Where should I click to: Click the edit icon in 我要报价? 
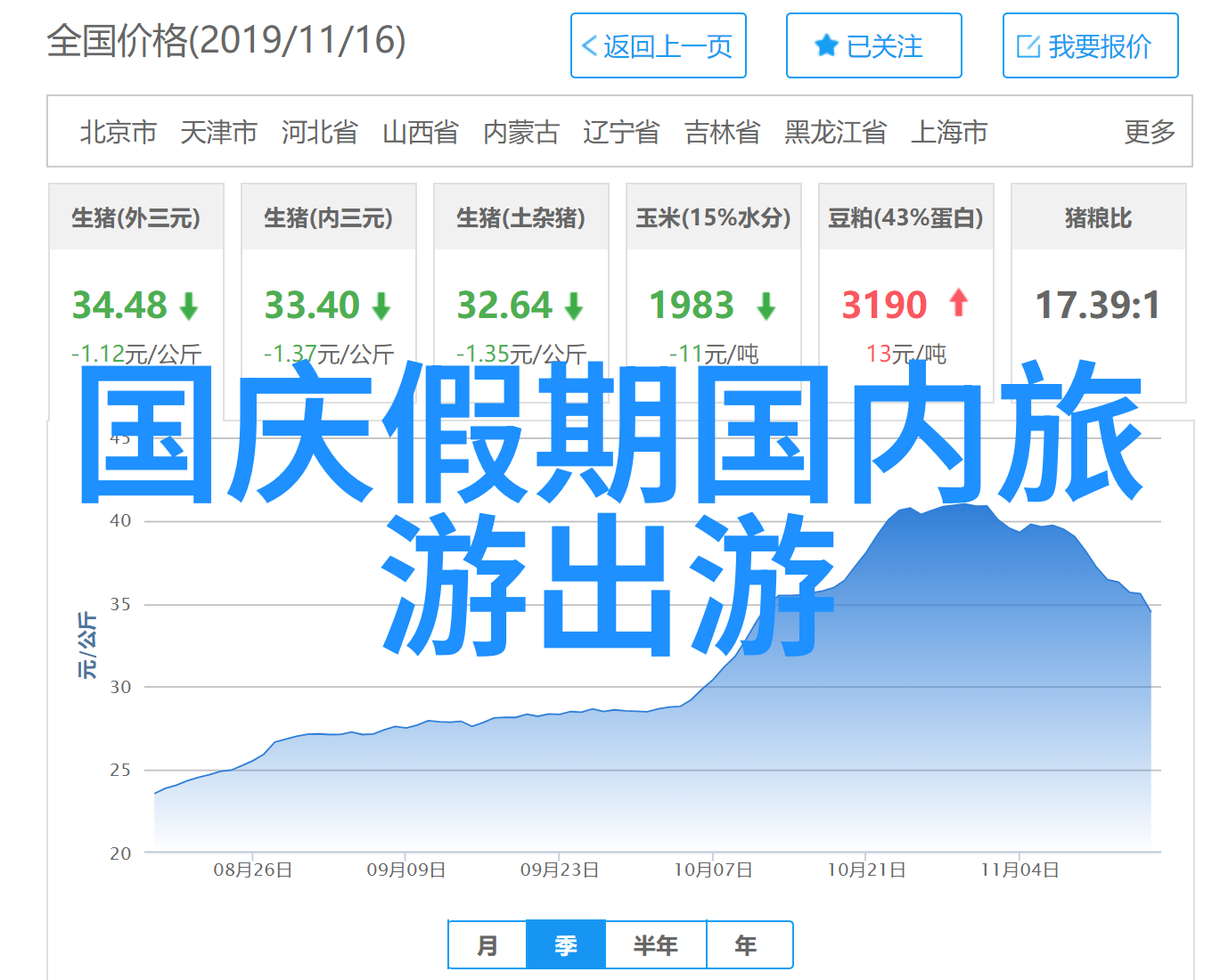[1028, 46]
